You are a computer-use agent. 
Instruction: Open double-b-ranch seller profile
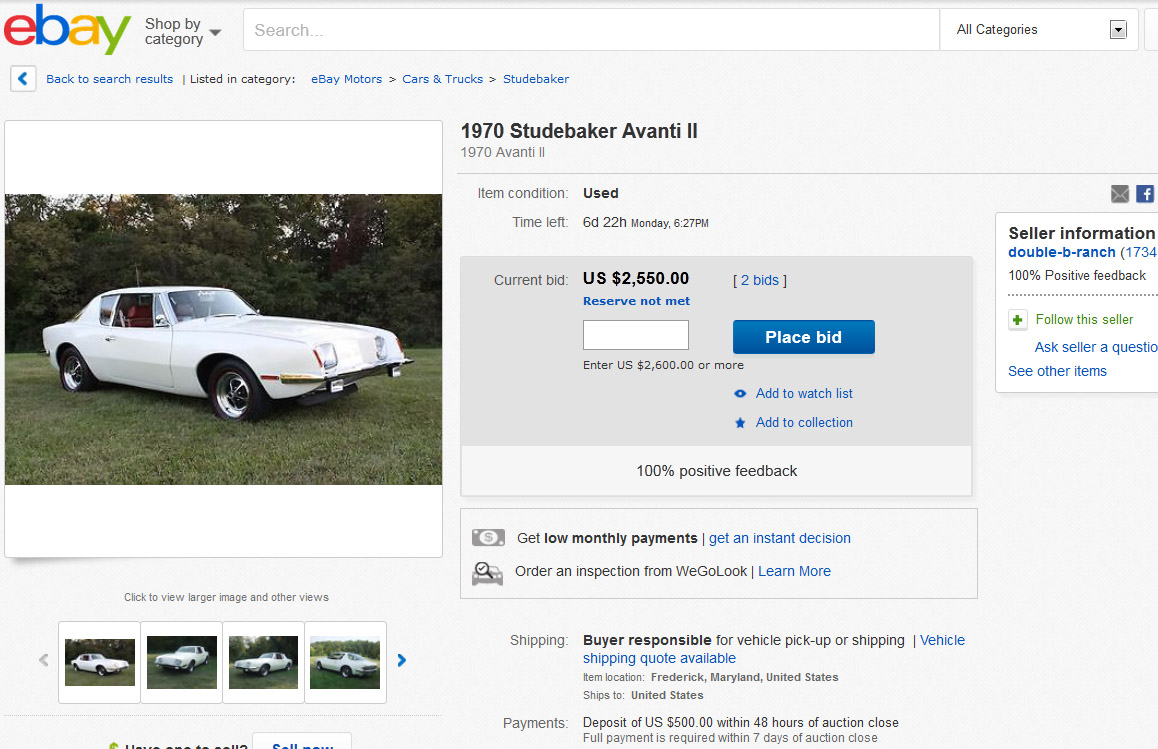click(x=1061, y=252)
